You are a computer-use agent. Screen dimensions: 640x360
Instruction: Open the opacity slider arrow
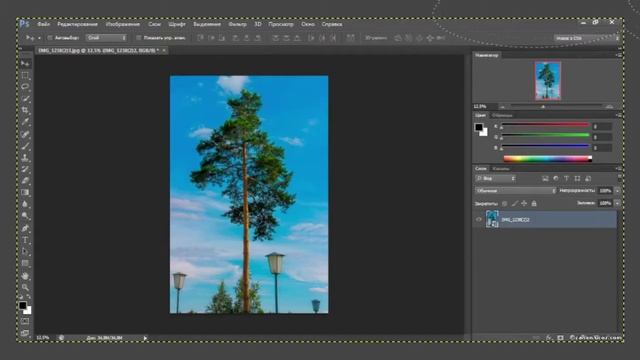point(618,191)
